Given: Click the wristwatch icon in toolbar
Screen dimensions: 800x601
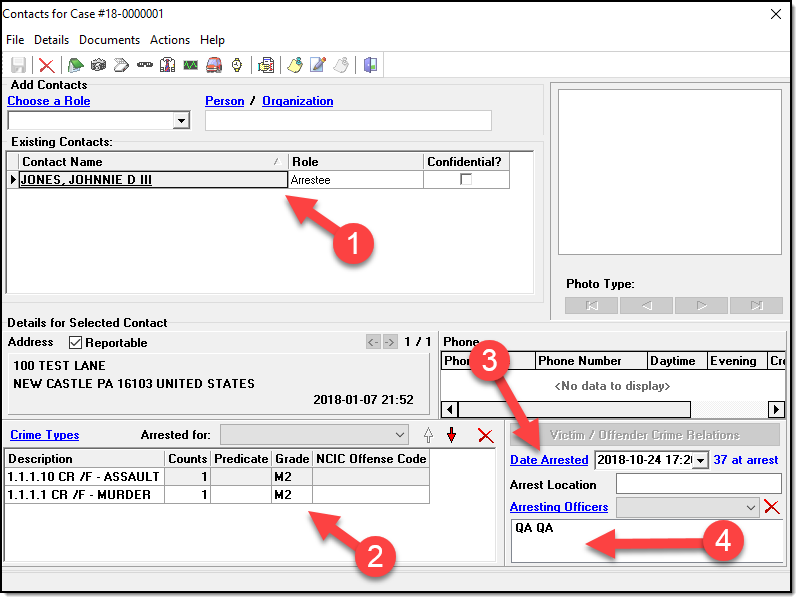Looking at the screenshot, I should (x=237, y=66).
